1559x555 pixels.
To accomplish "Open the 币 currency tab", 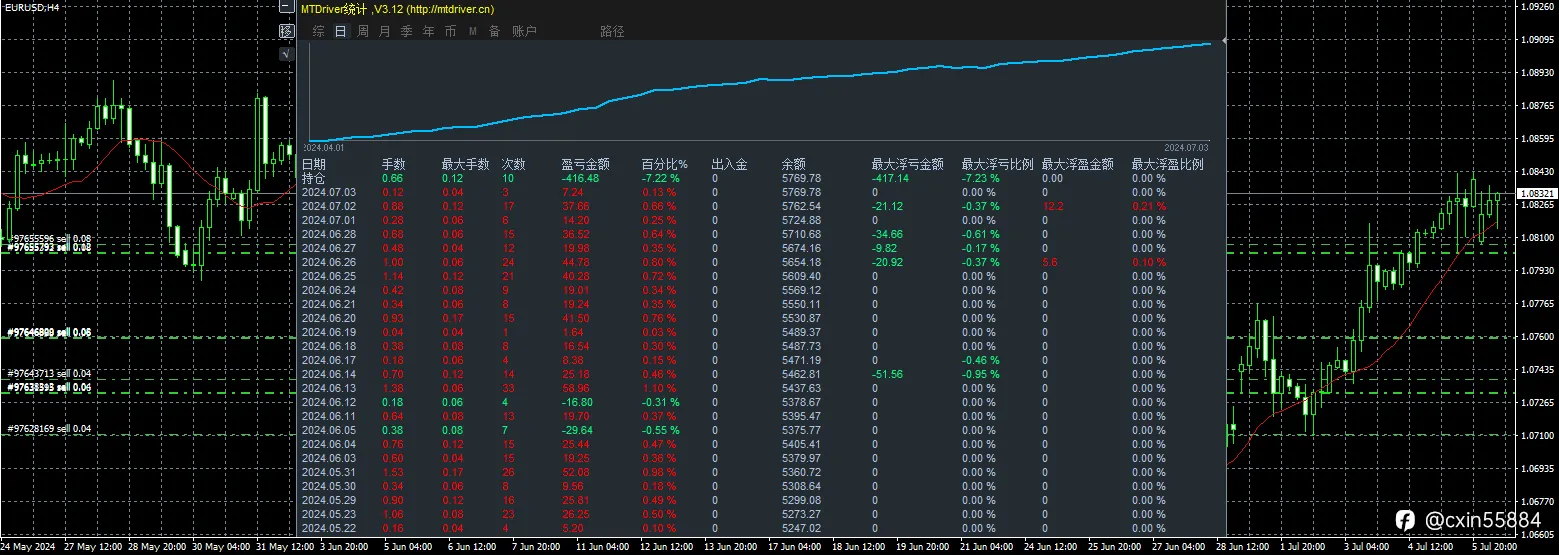I will tap(450, 31).
